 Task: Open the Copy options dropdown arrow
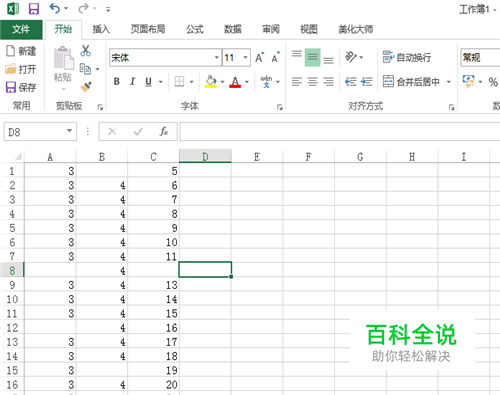tap(97, 69)
